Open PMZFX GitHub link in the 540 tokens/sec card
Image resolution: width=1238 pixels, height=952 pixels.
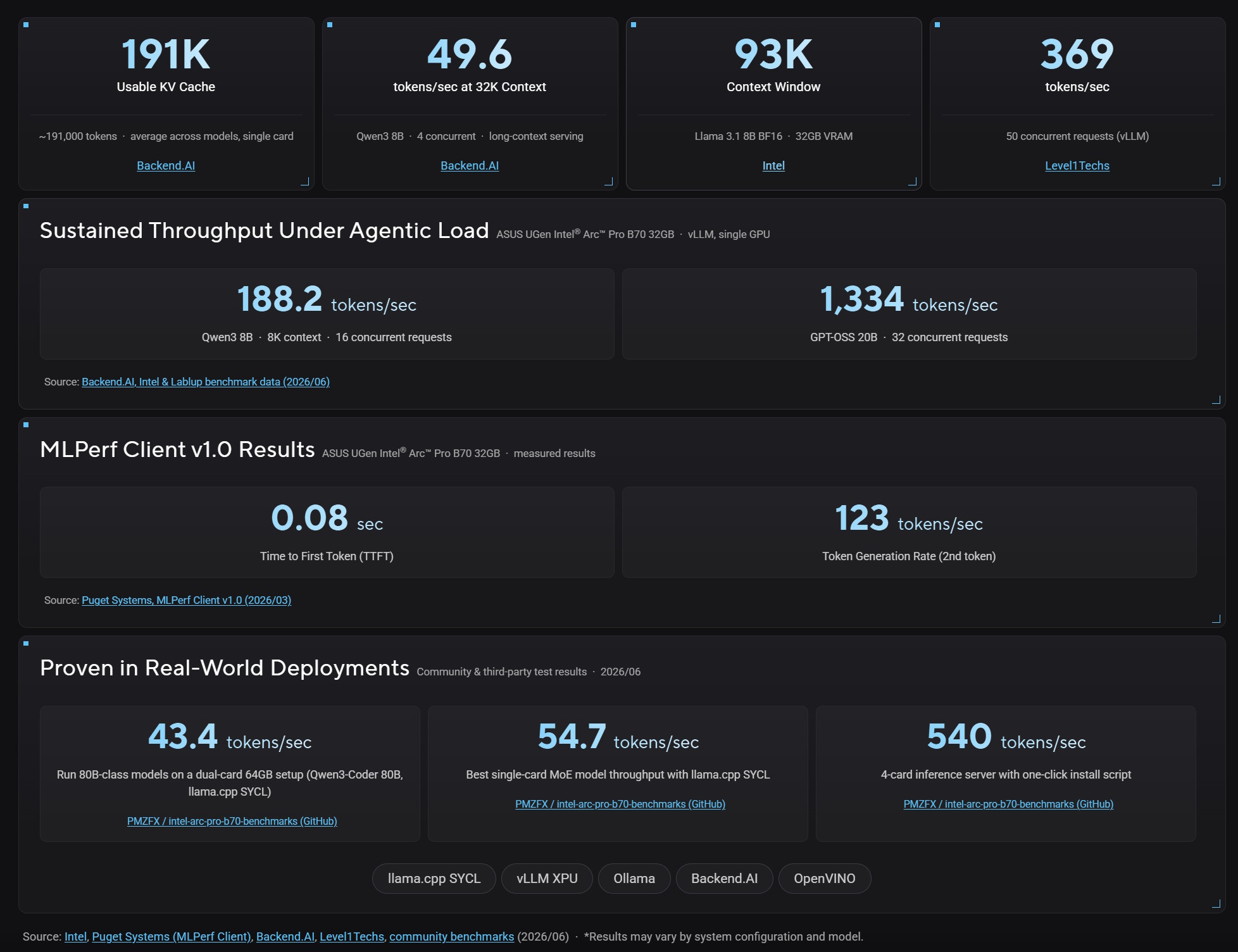click(1008, 804)
